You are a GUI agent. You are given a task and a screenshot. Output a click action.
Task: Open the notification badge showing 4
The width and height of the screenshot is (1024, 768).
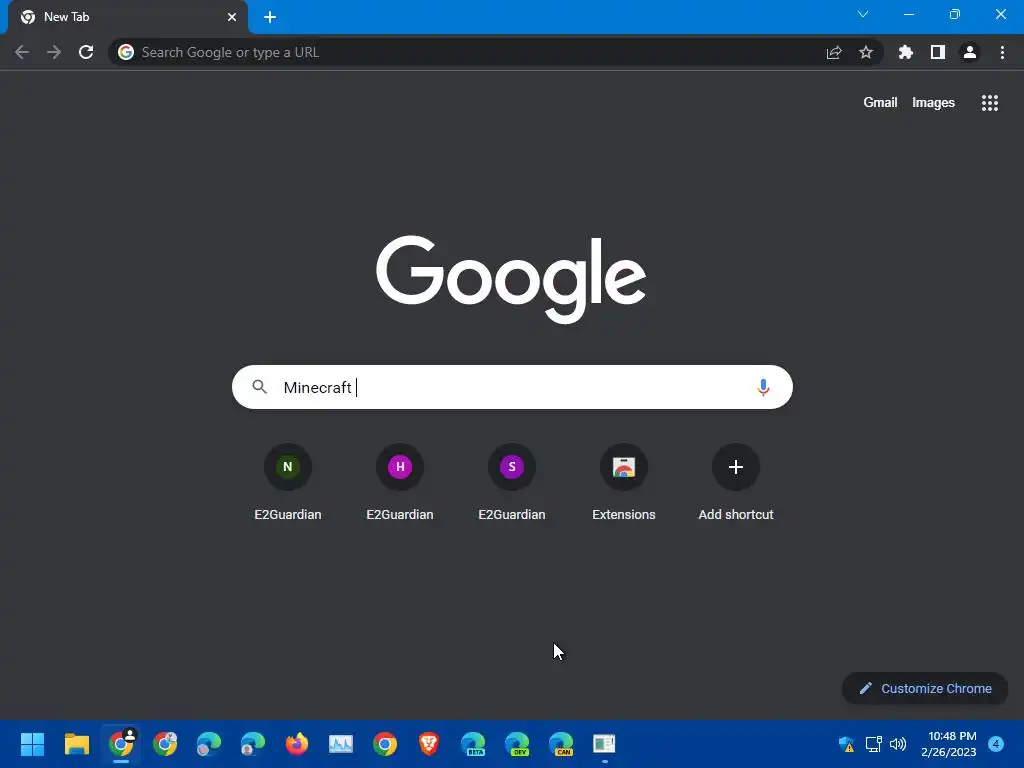tap(996, 744)
